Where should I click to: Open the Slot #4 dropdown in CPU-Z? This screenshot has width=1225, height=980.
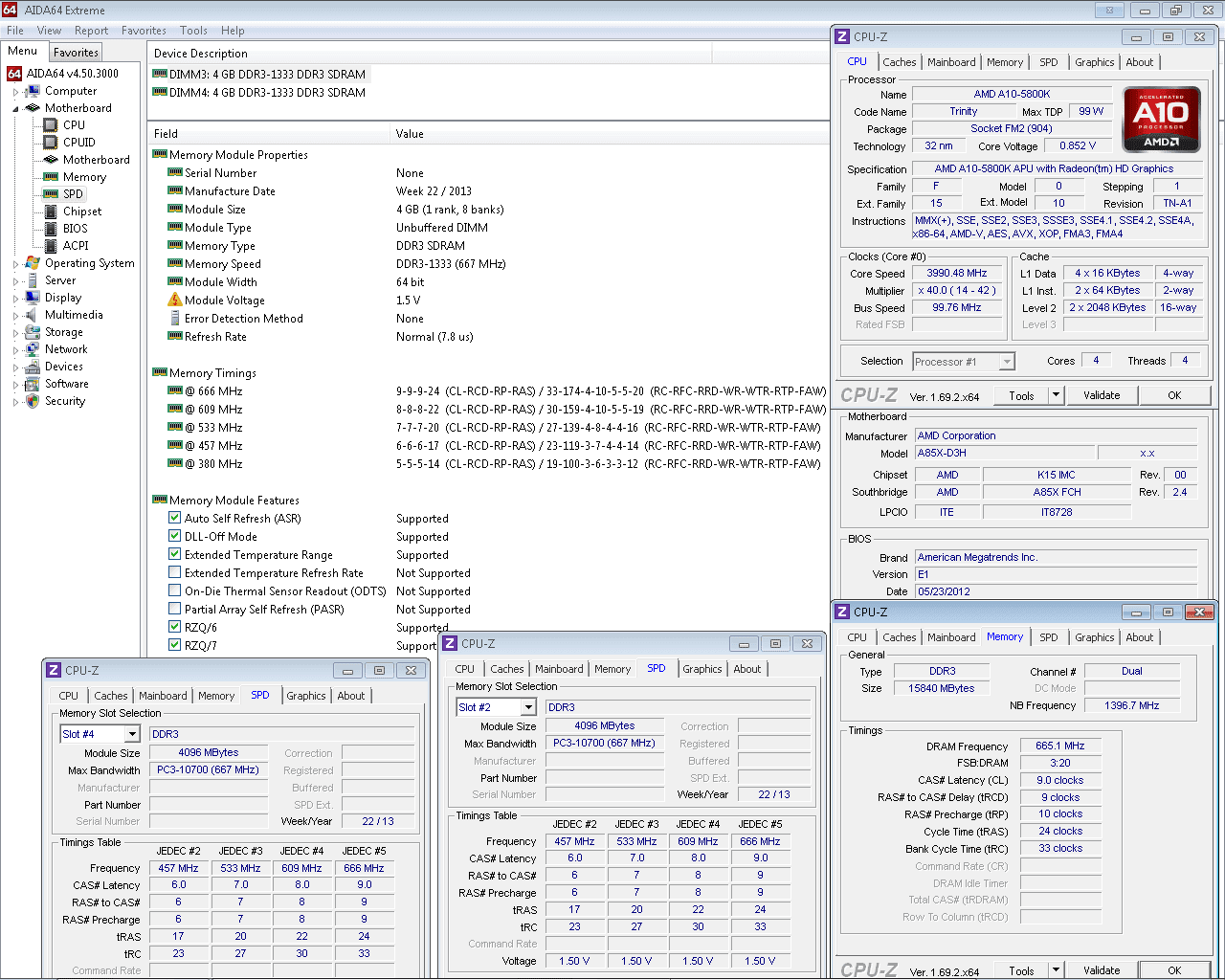coord(132,734)
